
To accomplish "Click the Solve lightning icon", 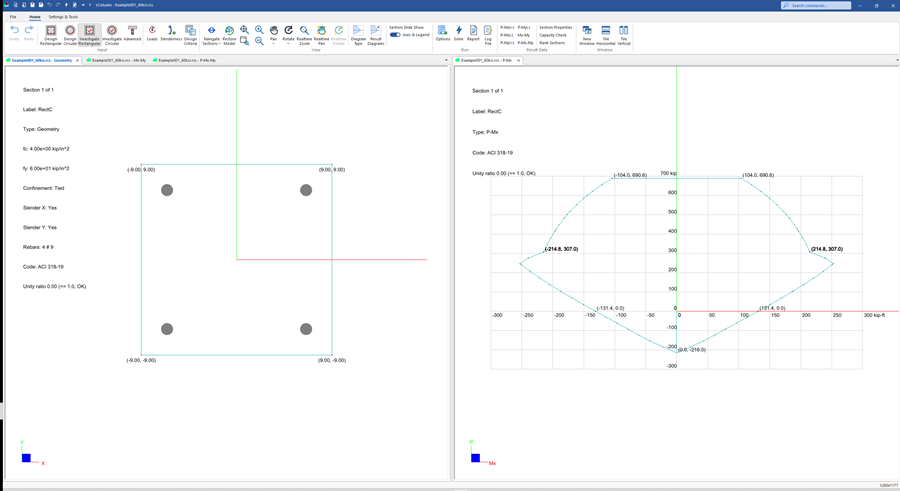I will tap(459, 30).
